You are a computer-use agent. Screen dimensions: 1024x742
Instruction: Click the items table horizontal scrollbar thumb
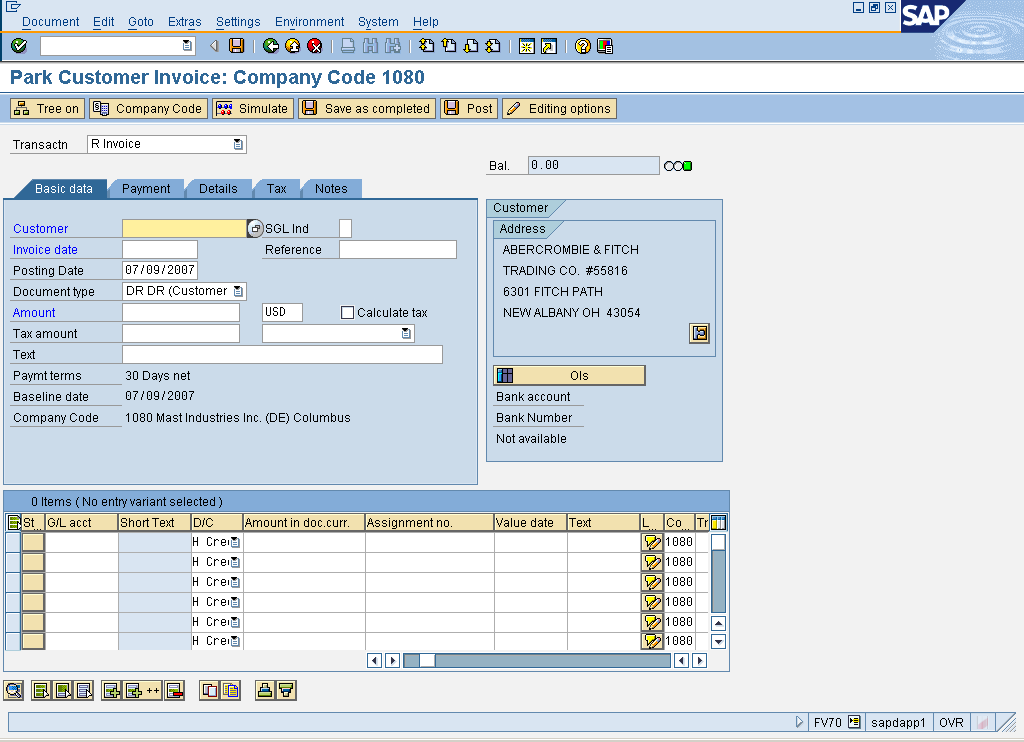tap(426, 660)
